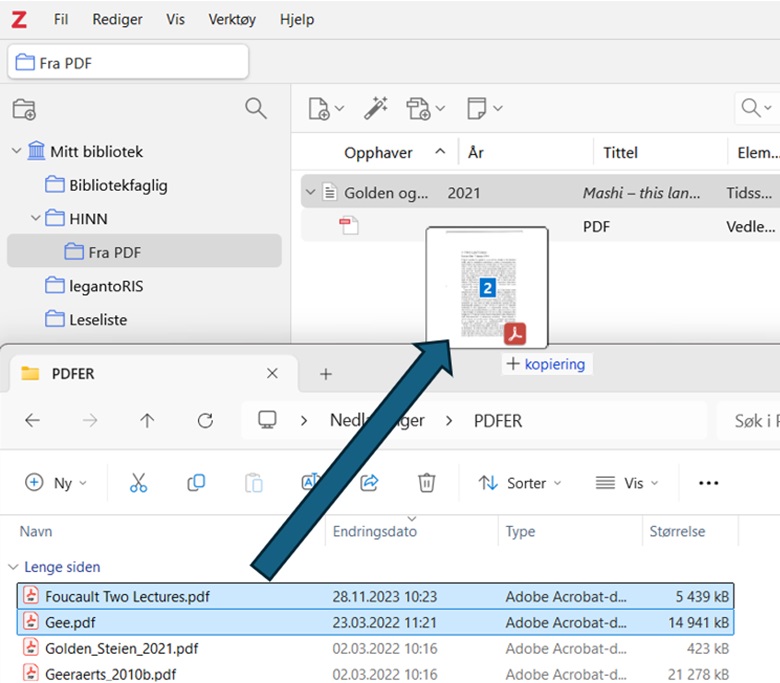
Task: Click the add item by identifier wand
Action: (376, 108)
